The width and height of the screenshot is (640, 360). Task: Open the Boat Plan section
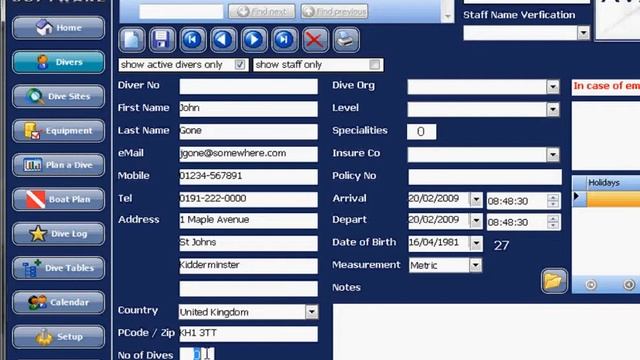point(58,199)
